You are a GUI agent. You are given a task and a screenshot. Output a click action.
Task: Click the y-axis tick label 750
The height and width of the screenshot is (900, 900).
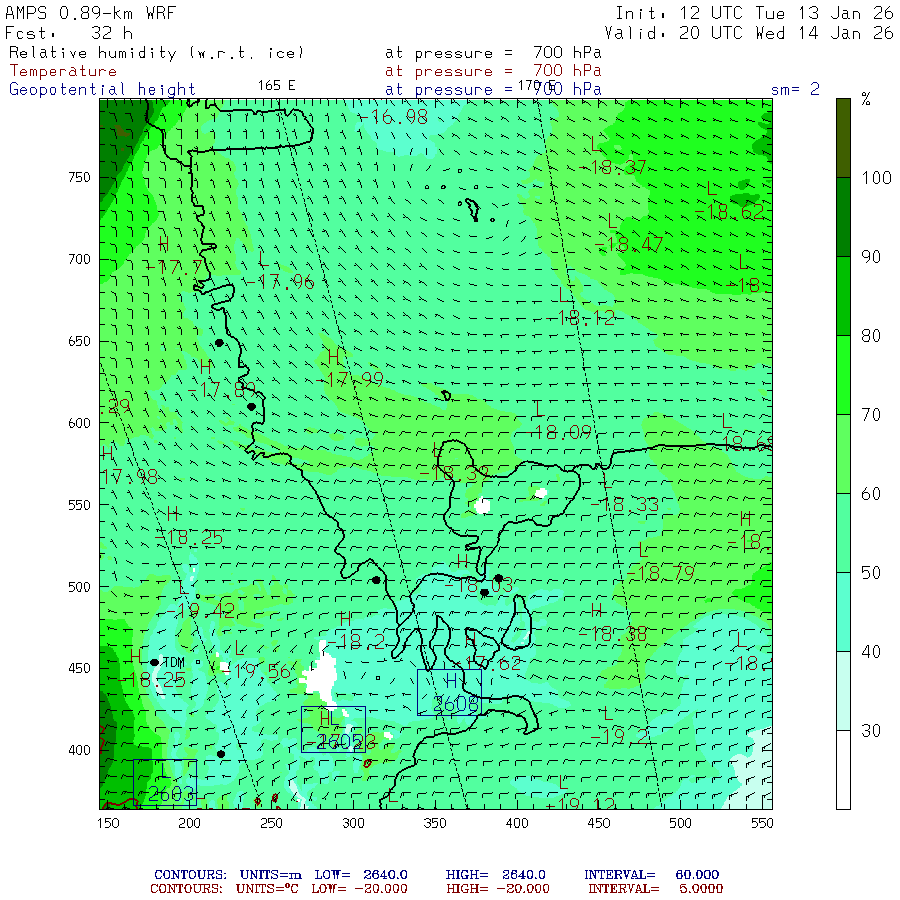pos(79,177)
